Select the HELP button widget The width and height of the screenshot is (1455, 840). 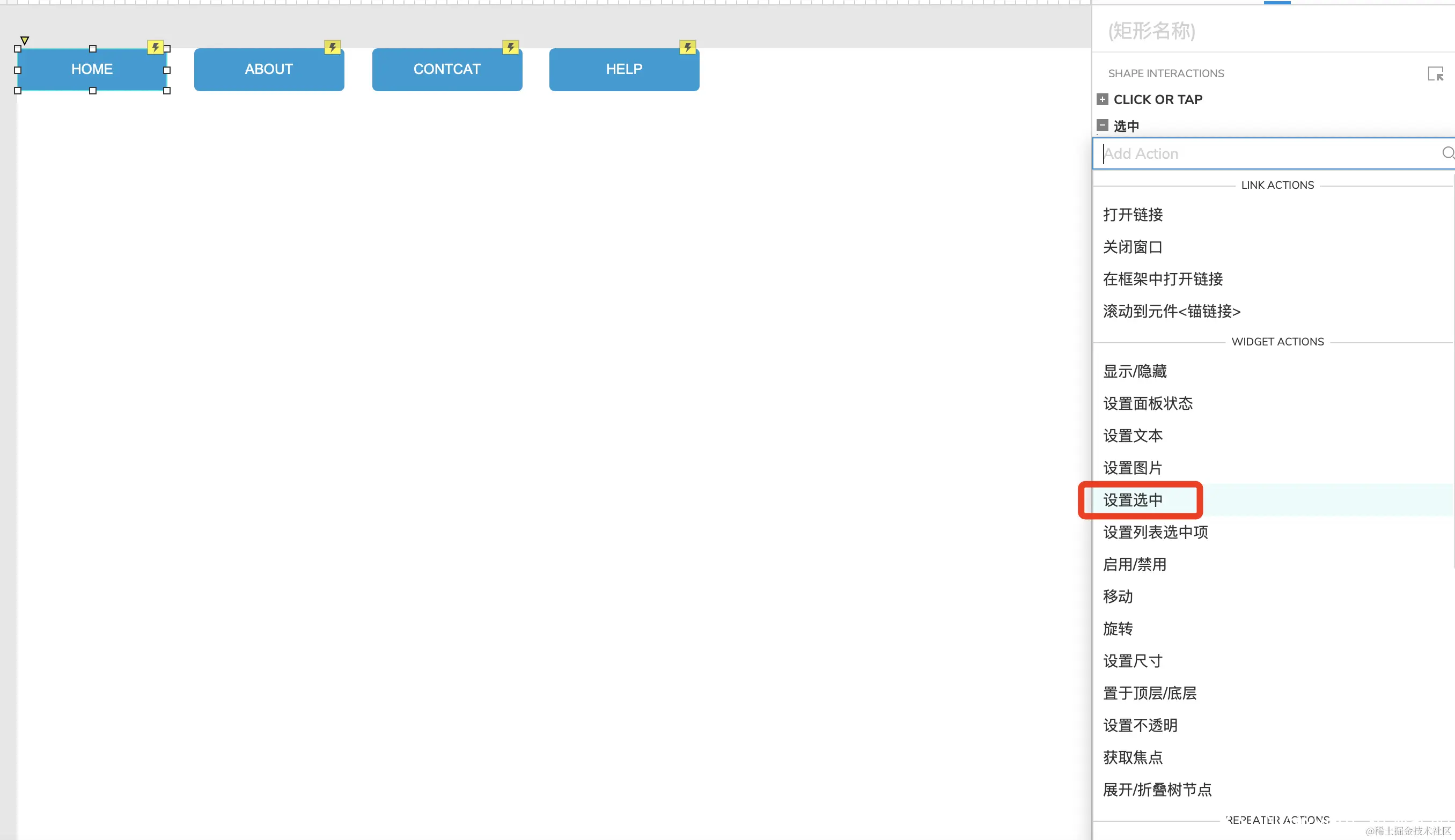623,70
